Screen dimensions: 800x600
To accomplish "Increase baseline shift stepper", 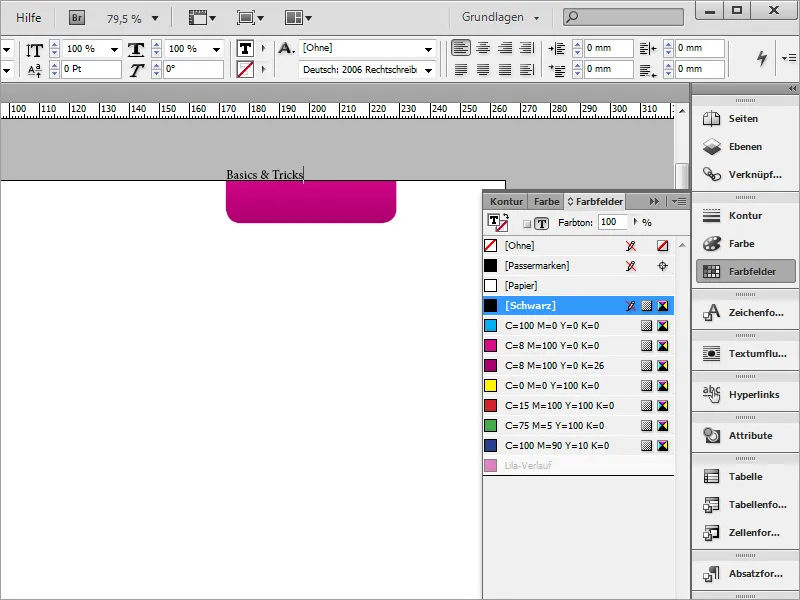I will pyautogui.click(x=55, y=65).
